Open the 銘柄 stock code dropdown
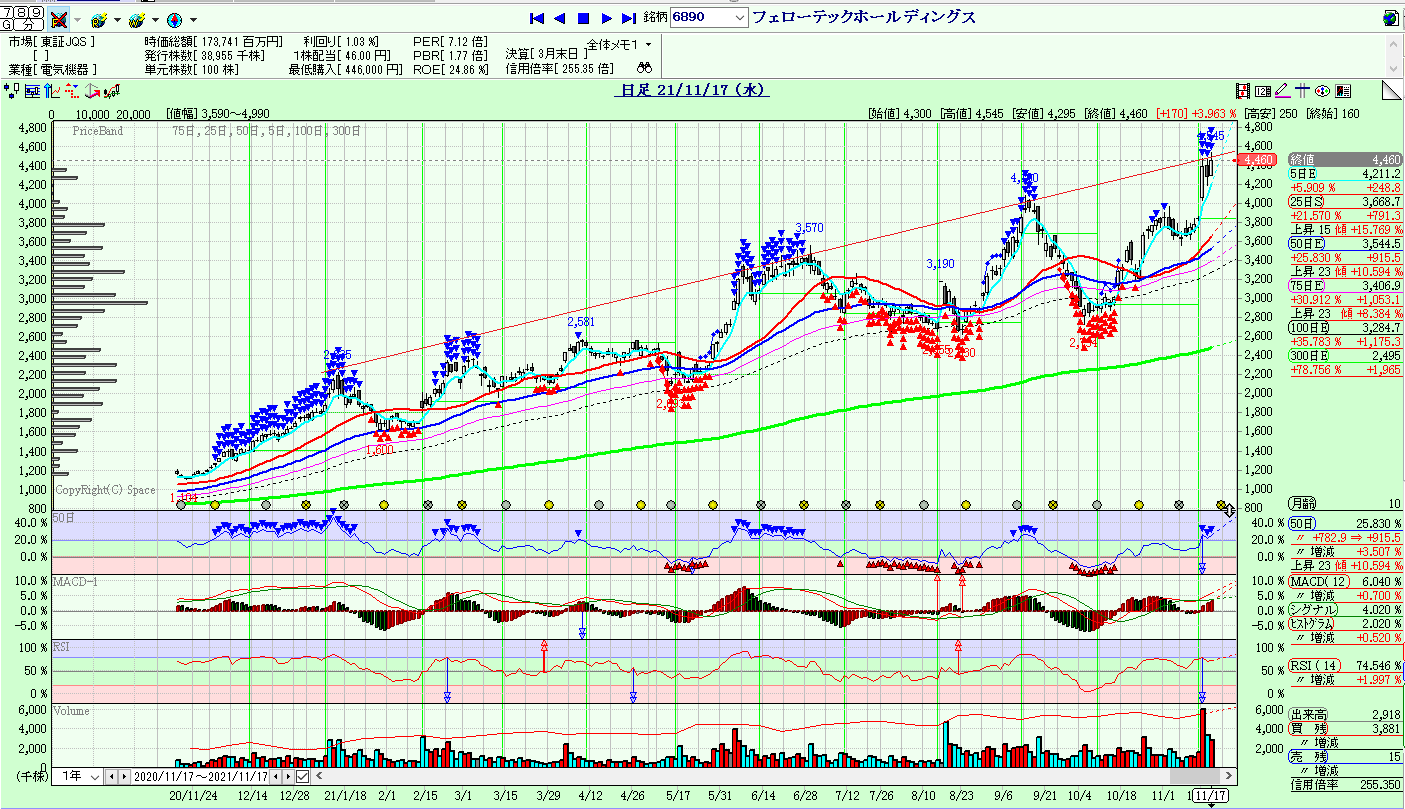This screenshot has width=1405, height=809. pos(740,18)
